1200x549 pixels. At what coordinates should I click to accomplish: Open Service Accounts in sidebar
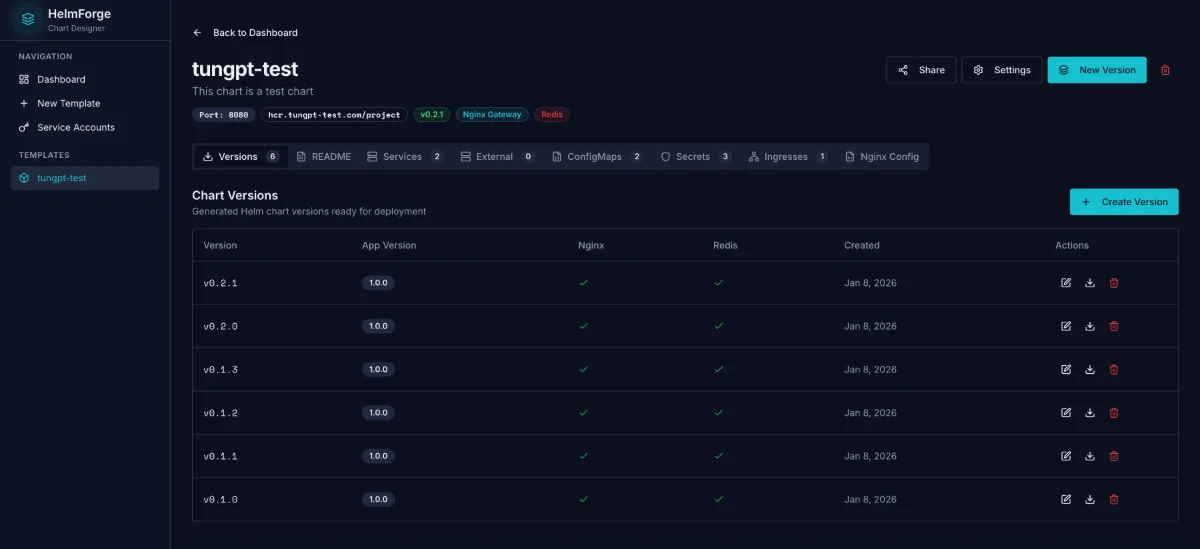[85, 127]
